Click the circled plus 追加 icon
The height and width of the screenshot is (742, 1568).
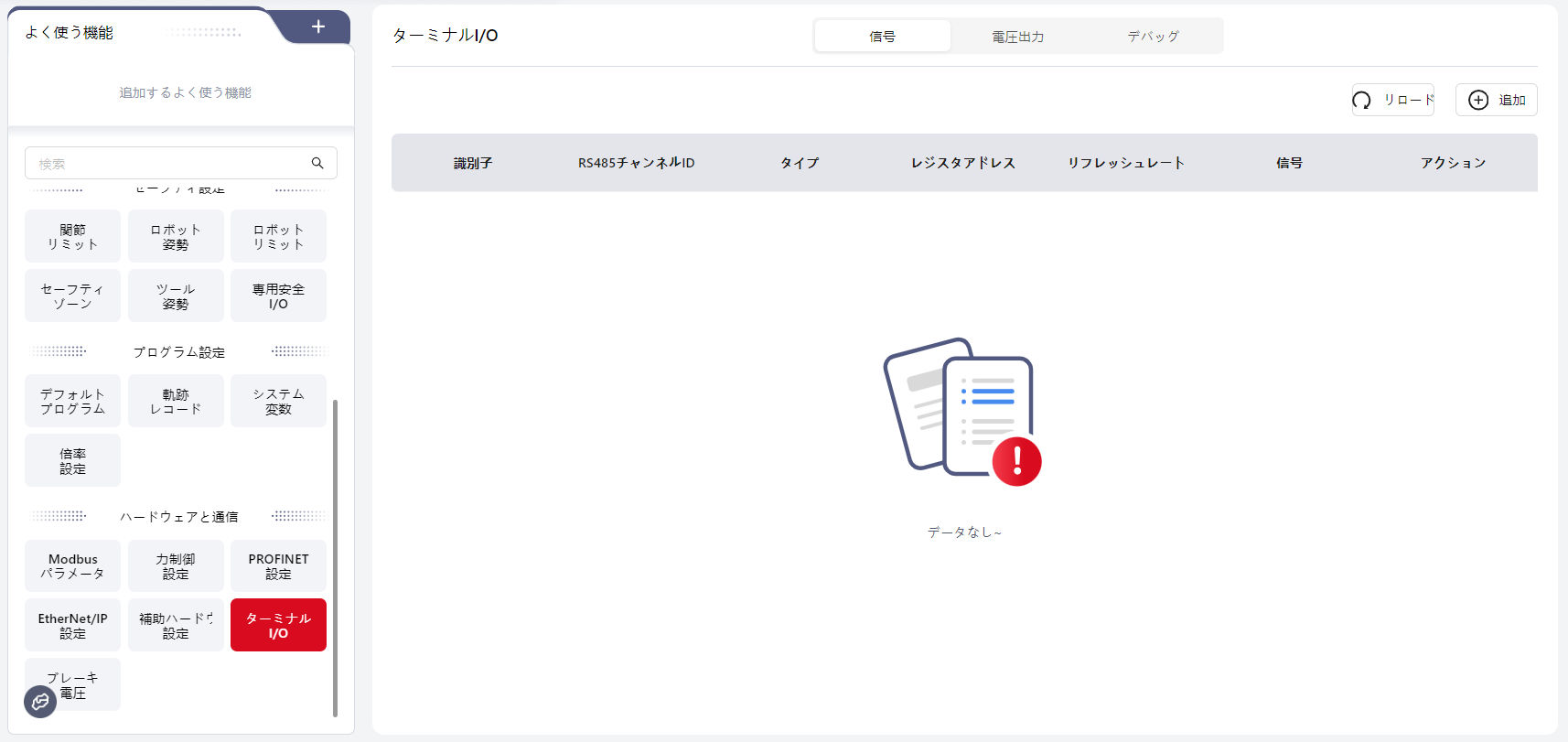pyautogui.click(x=1478, y=100)
